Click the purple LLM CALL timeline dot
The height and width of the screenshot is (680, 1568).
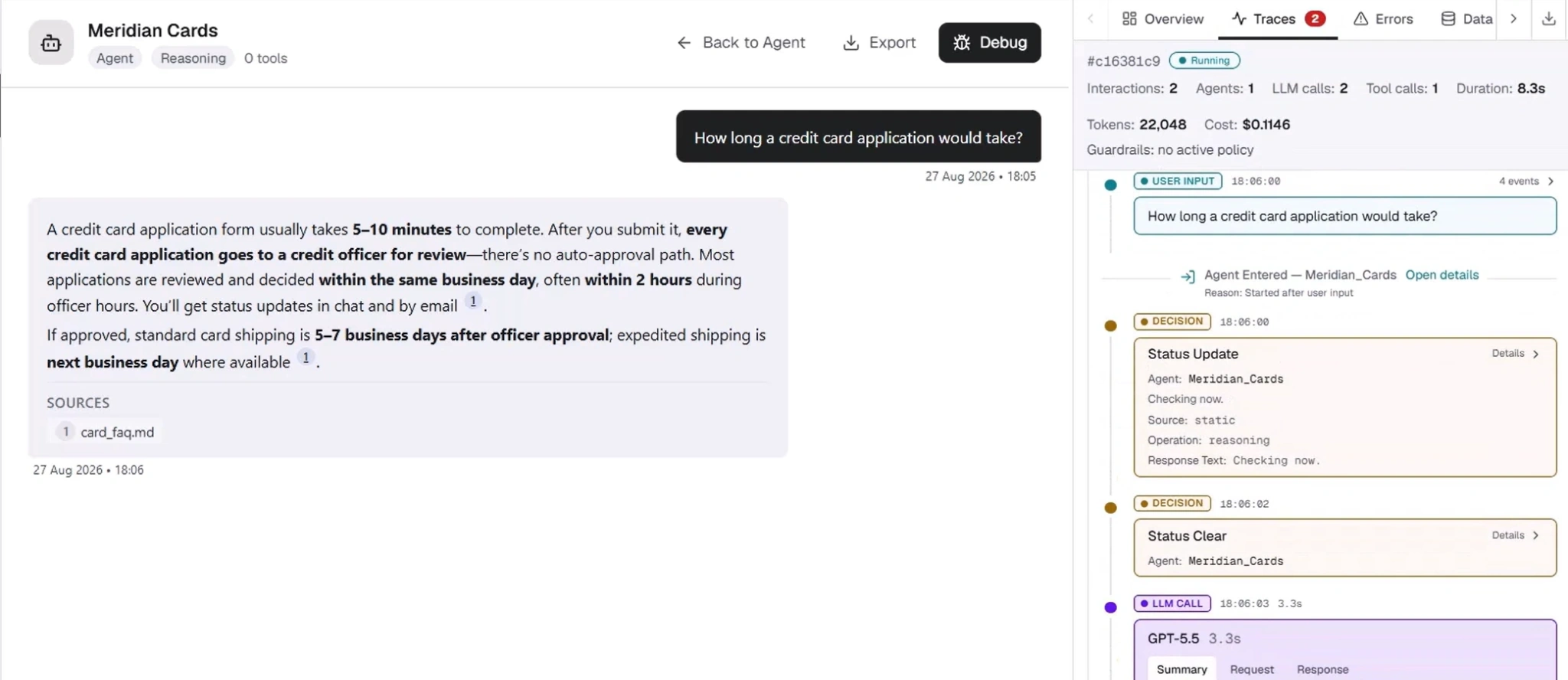pos(1110,607)
